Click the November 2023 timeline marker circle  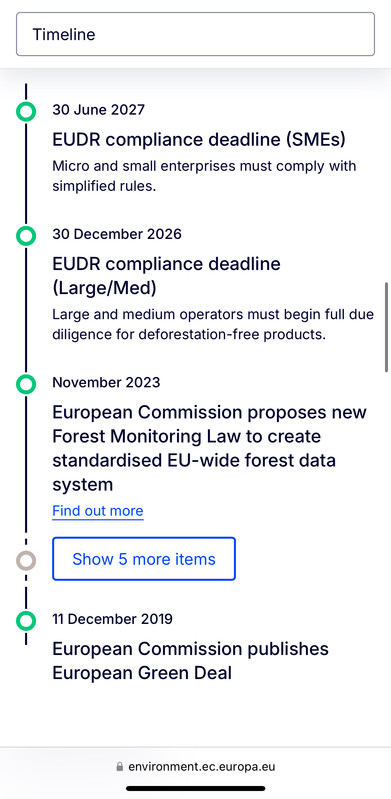point(26,384)
